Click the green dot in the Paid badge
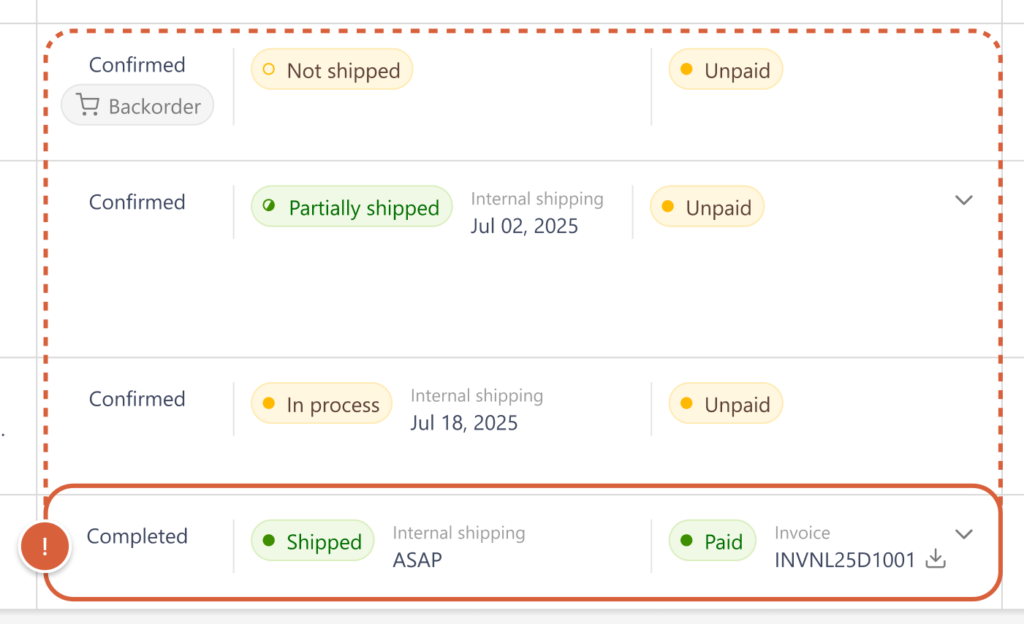 pyautogui.click(x=686, y=541)
